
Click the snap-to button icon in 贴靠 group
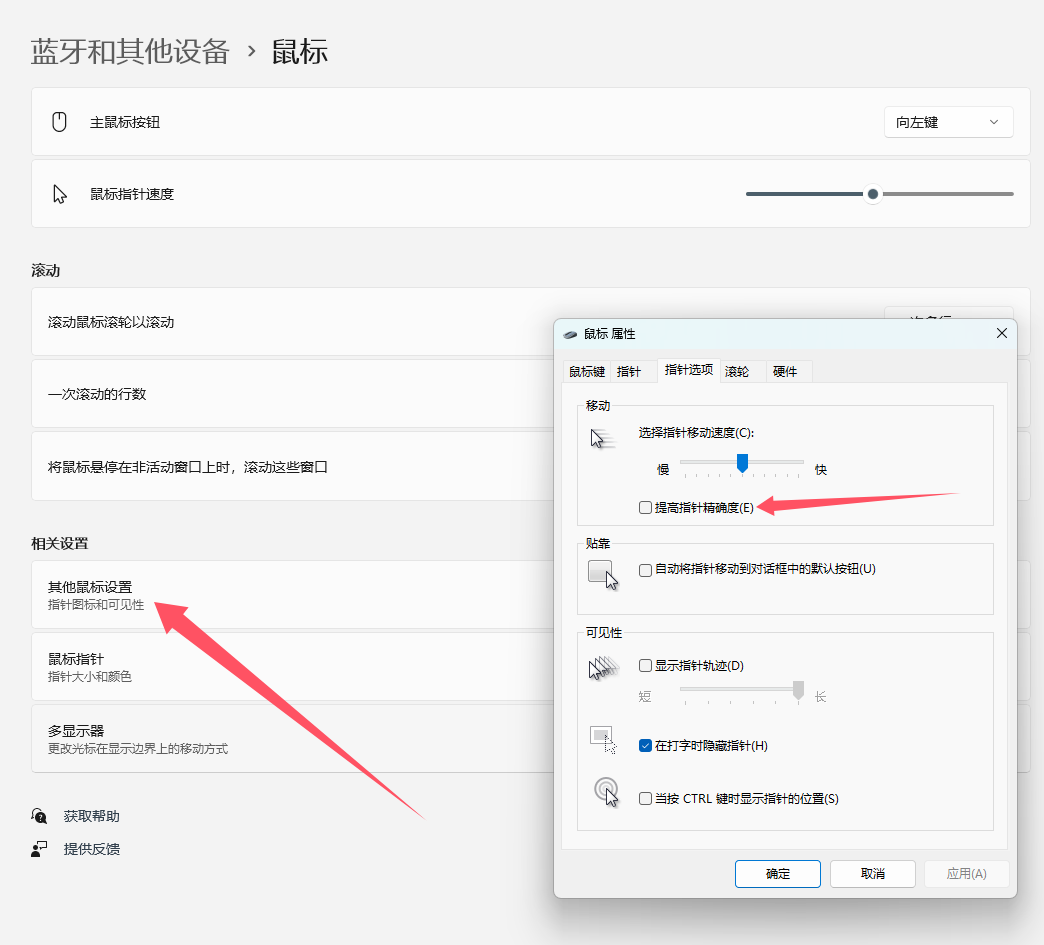click(603, 575)
